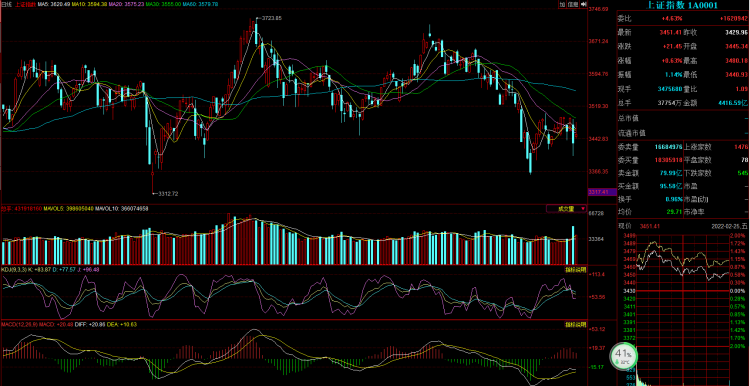Click the date 2022-02-25 label

[x=729, y=226]
